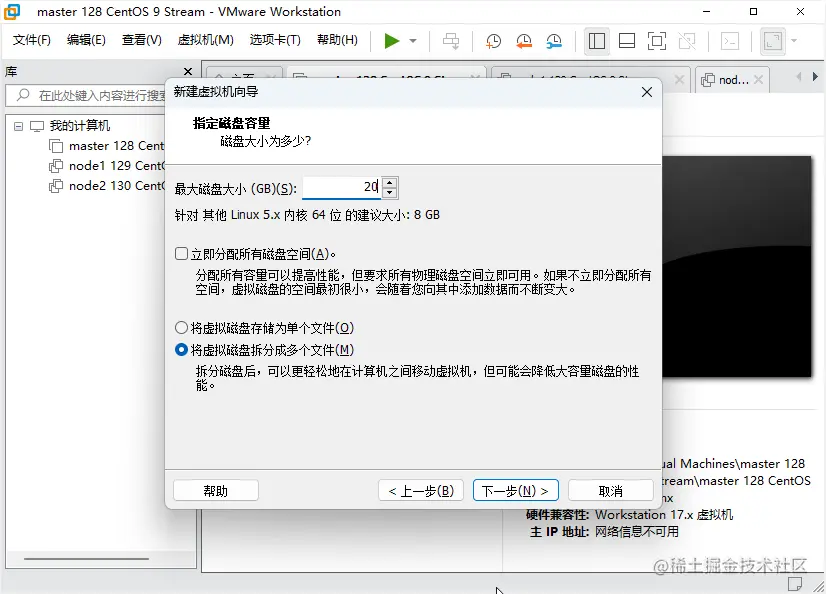
Task: Open the console view icon
Action: point(730,41)
